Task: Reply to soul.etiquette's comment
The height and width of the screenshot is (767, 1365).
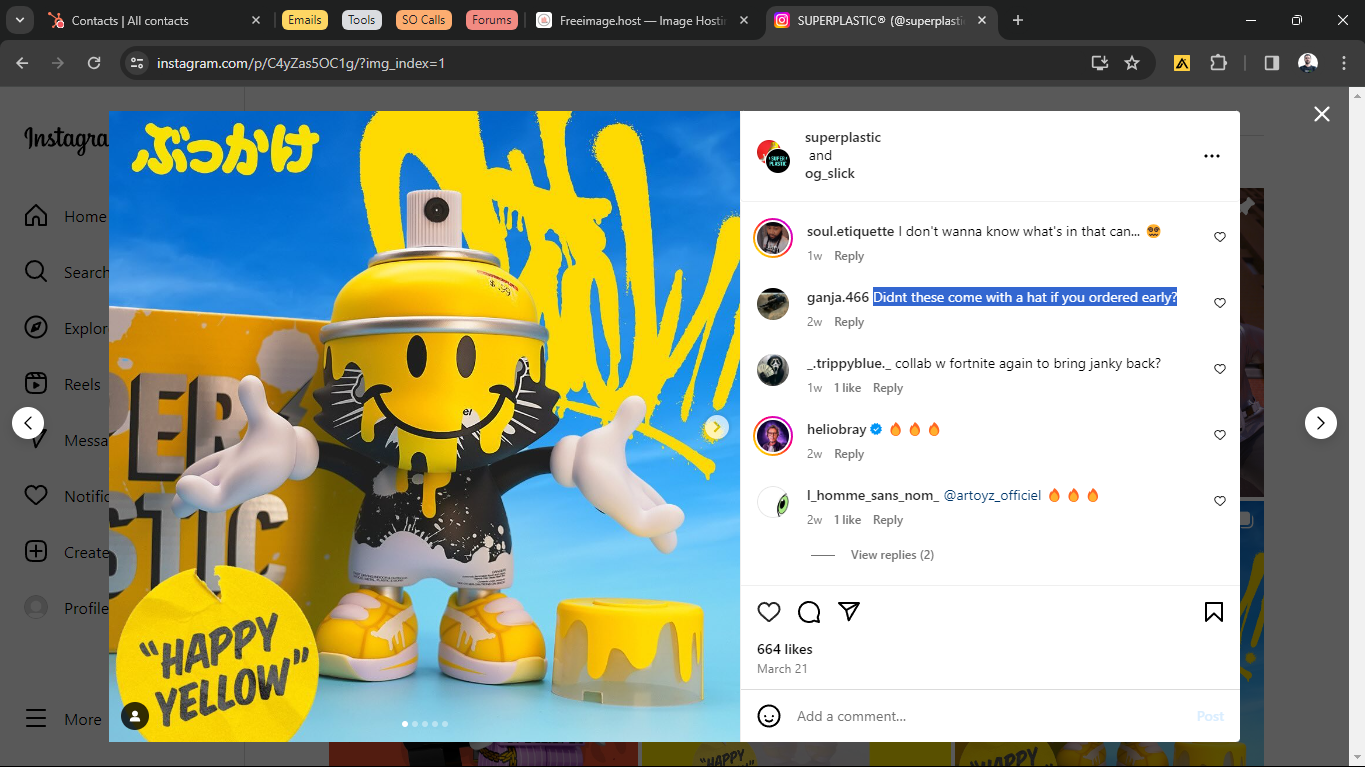Action: click(x=849, y=256)
